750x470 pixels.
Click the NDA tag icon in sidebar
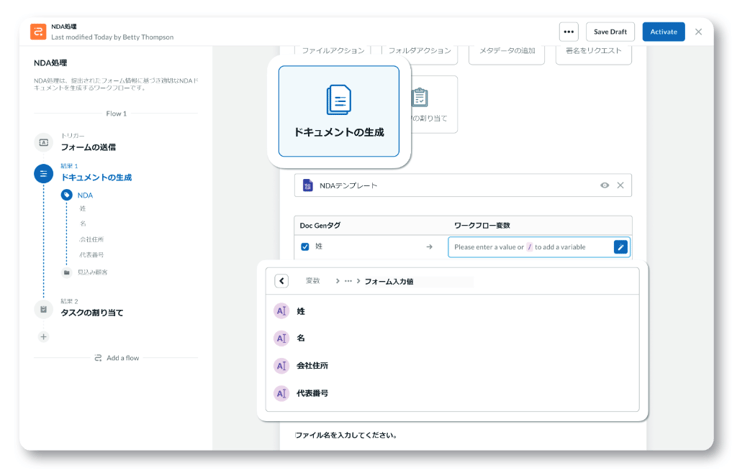67,195
